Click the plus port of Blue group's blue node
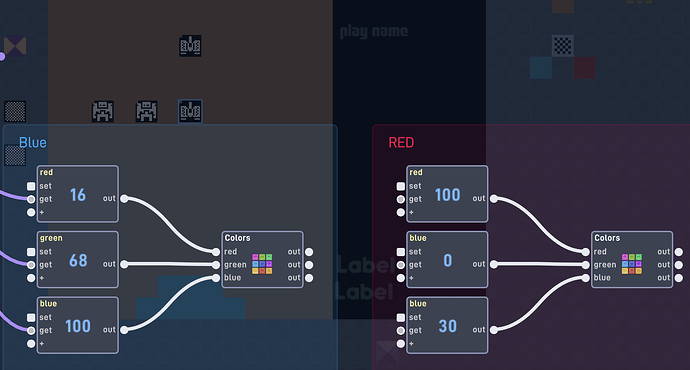The height and width of the screenshot is (370, 690). pos(31,344)
